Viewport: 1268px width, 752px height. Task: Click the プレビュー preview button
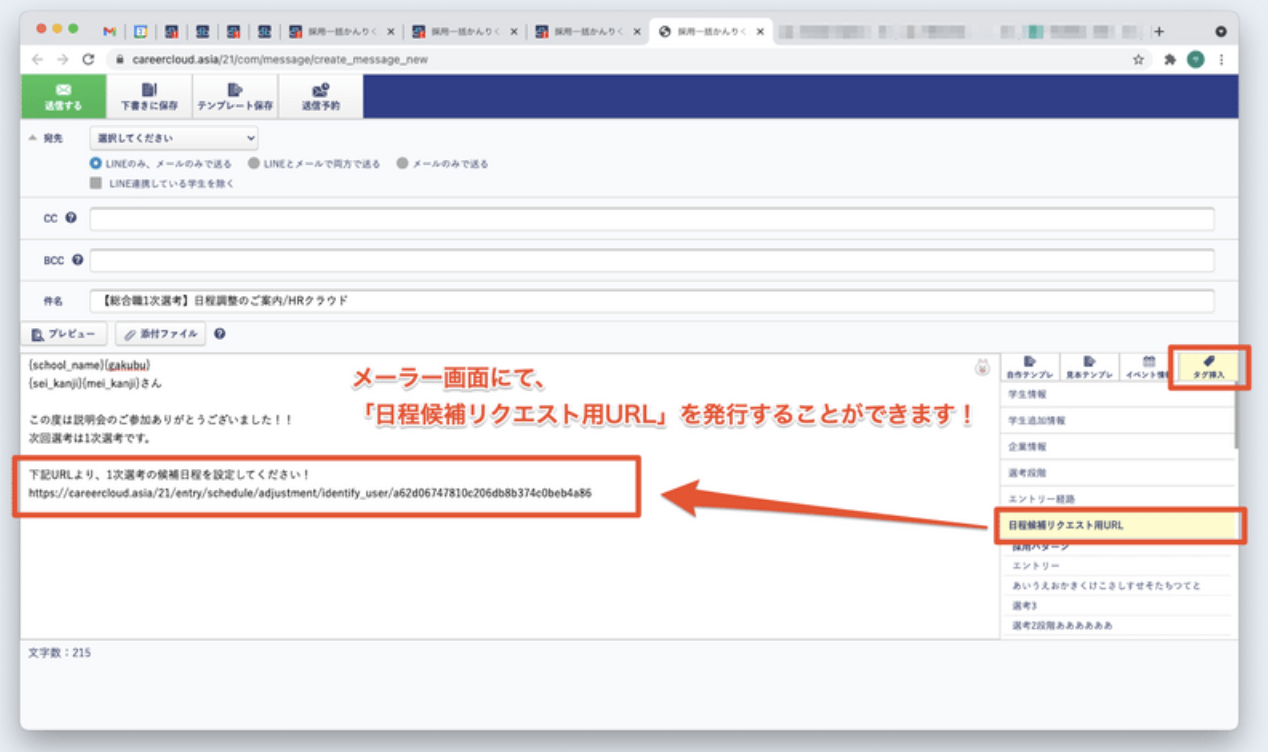coord(64,334)
